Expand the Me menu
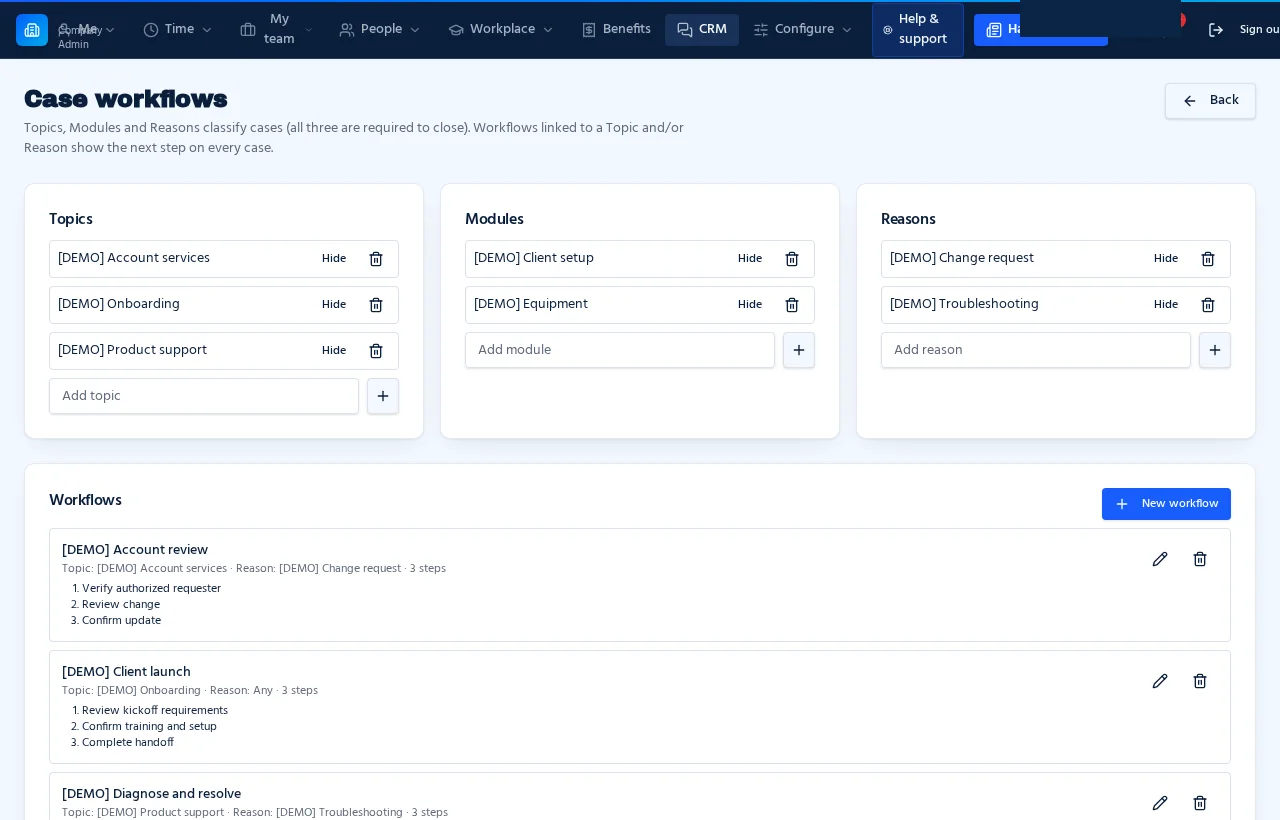Screen dimensions: 1280x820 [87, 30]
